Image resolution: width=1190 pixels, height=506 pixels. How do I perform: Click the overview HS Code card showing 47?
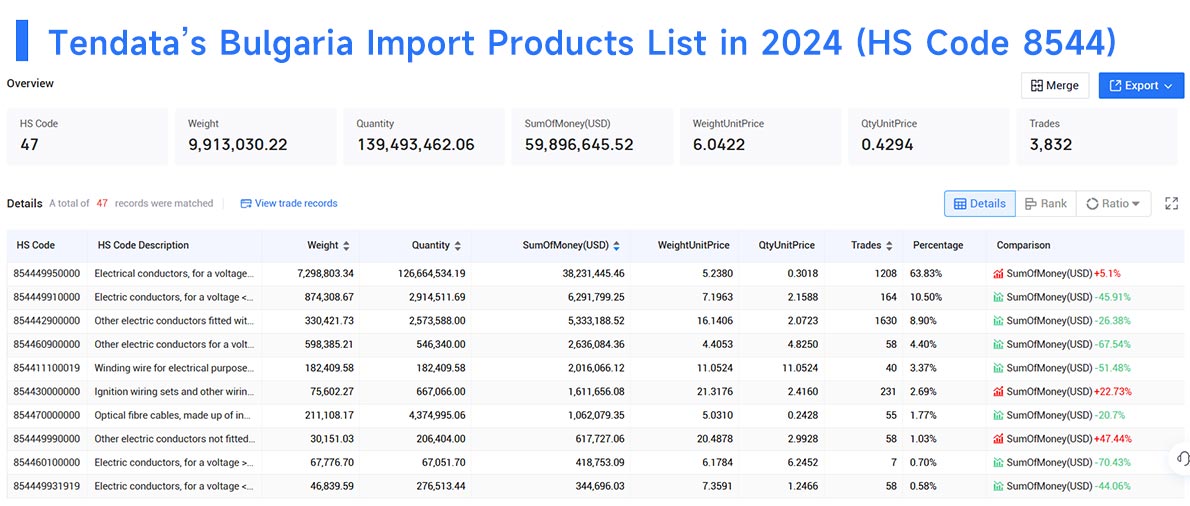point(87,136)
